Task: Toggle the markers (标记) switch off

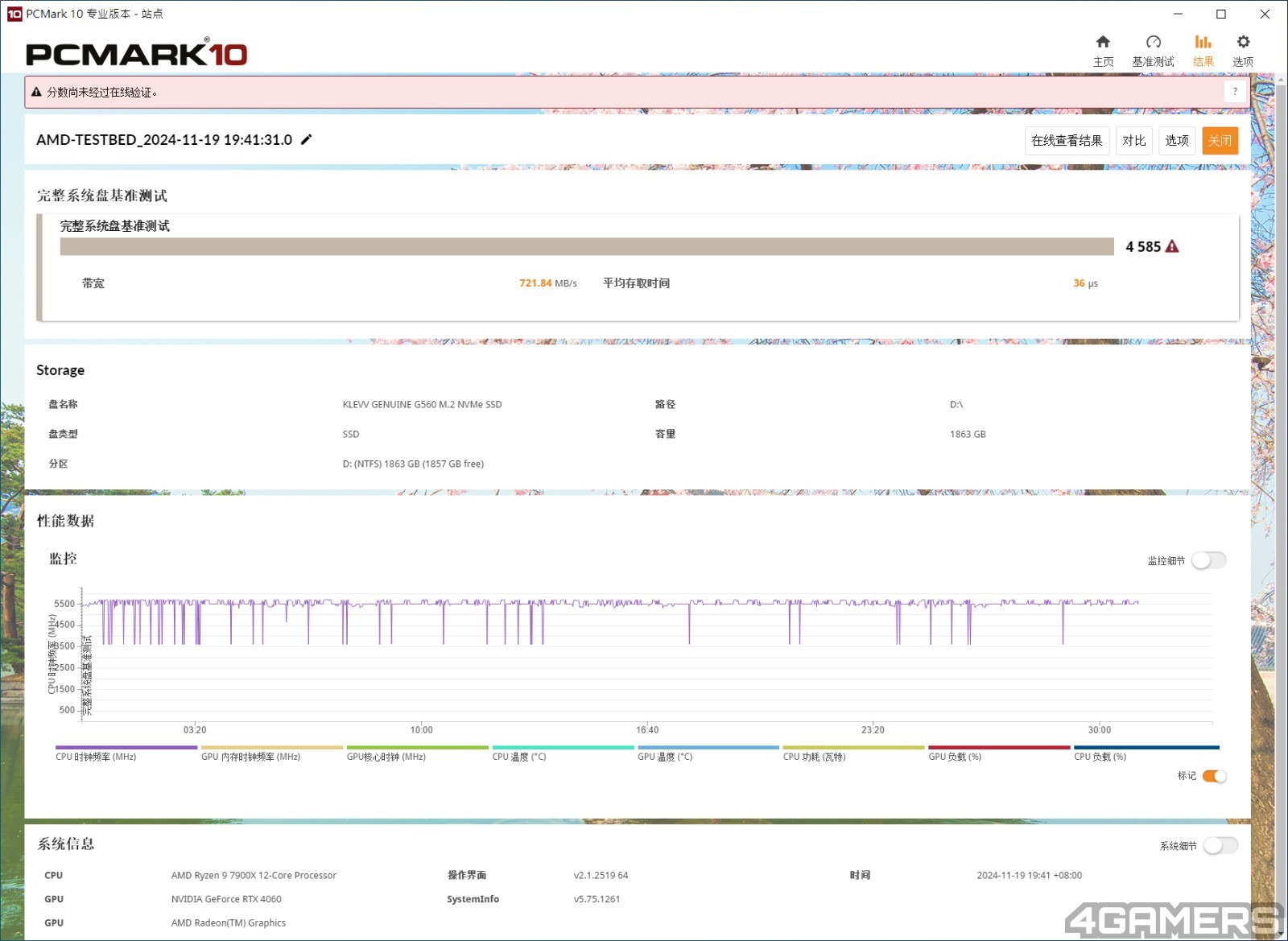Action: (1214, 776)
